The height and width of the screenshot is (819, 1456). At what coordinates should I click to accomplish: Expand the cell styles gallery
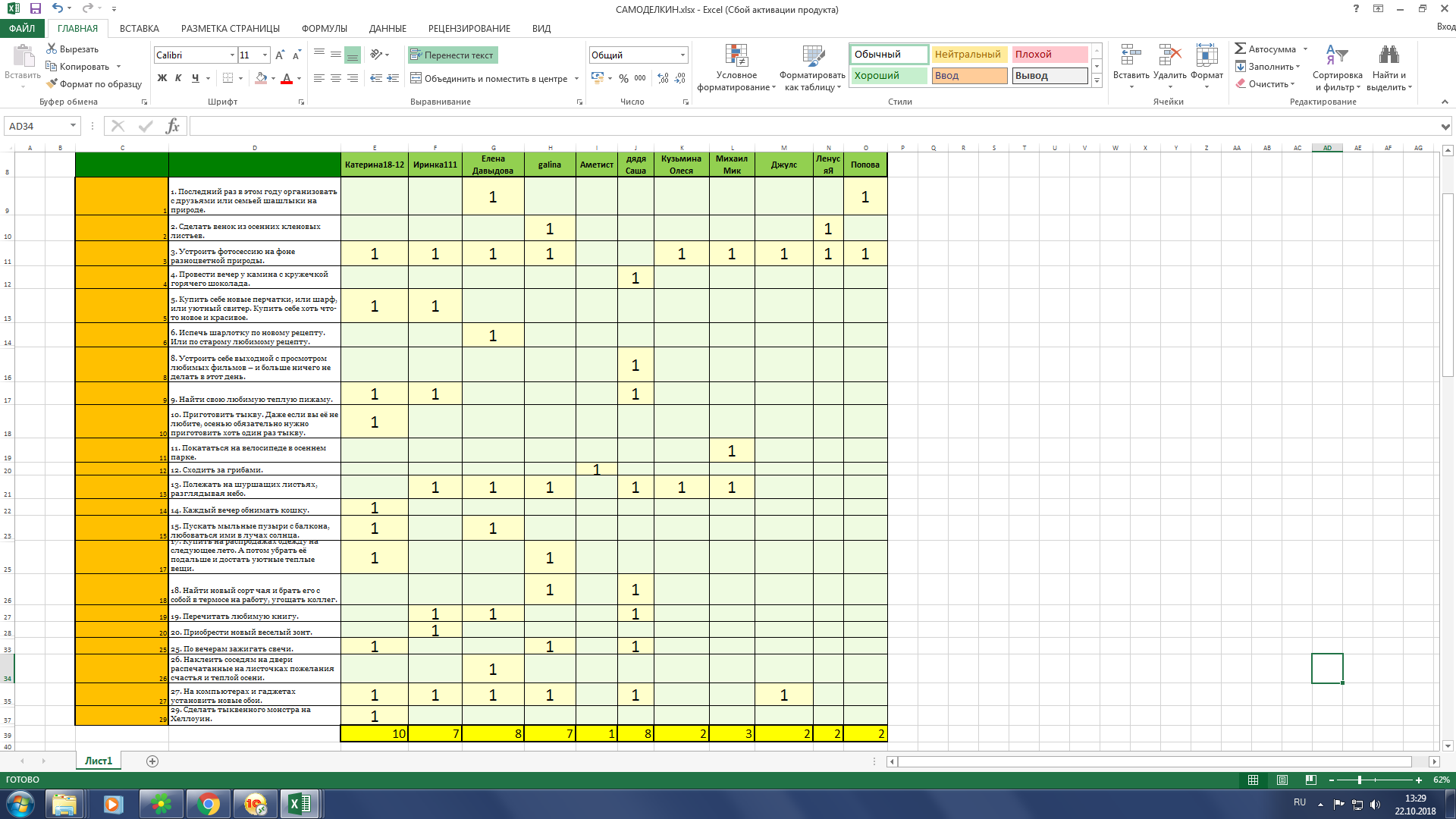[1097, 81]
